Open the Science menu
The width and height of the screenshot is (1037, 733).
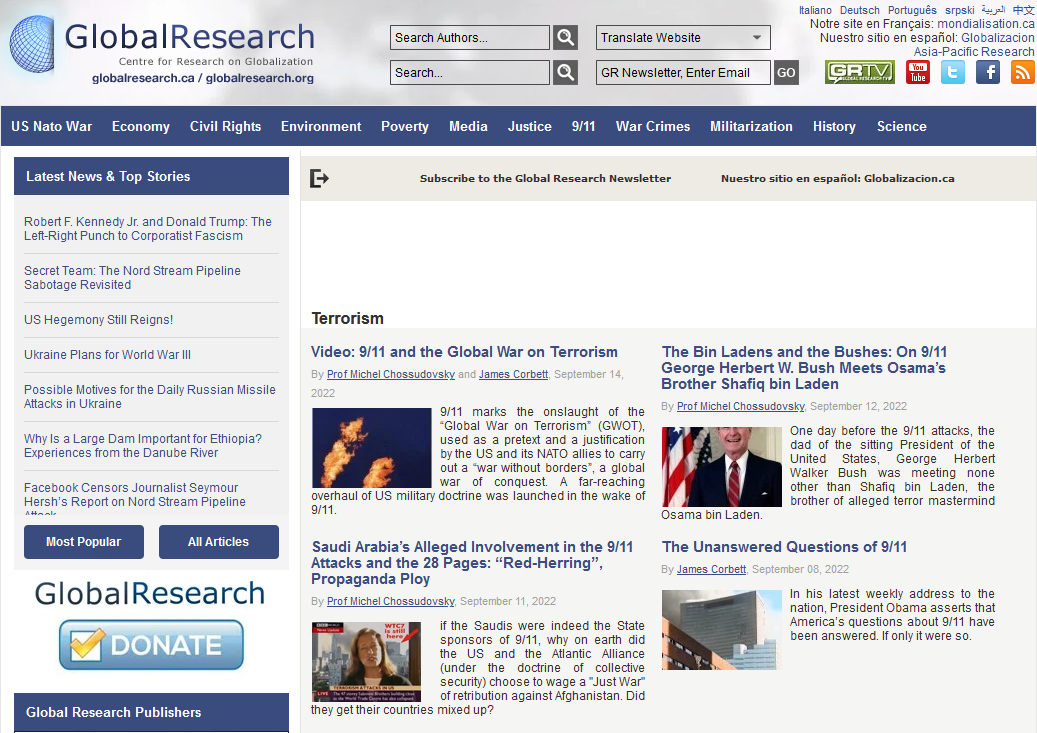pos(901,126)
